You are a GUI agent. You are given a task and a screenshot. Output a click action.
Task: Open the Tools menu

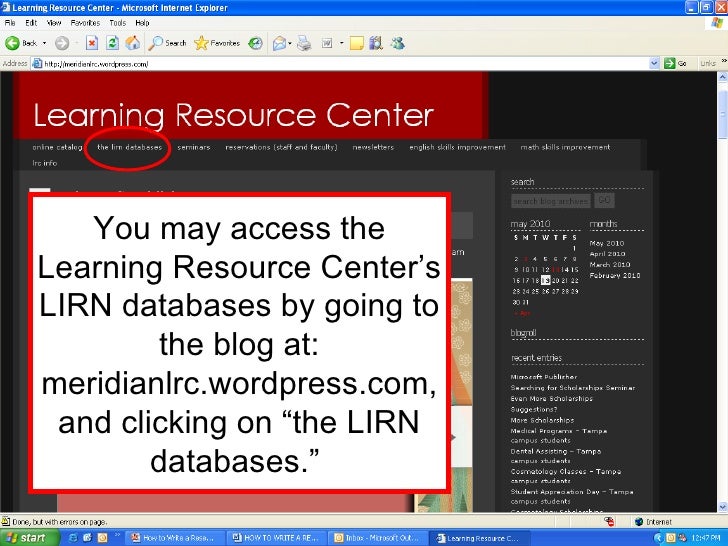[118, 23]
